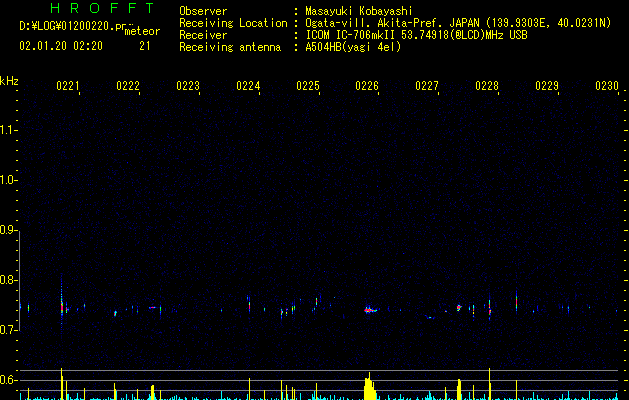Click observer name Masayuki Kobayashi
The image size is (629, 400).
point(359,11)
